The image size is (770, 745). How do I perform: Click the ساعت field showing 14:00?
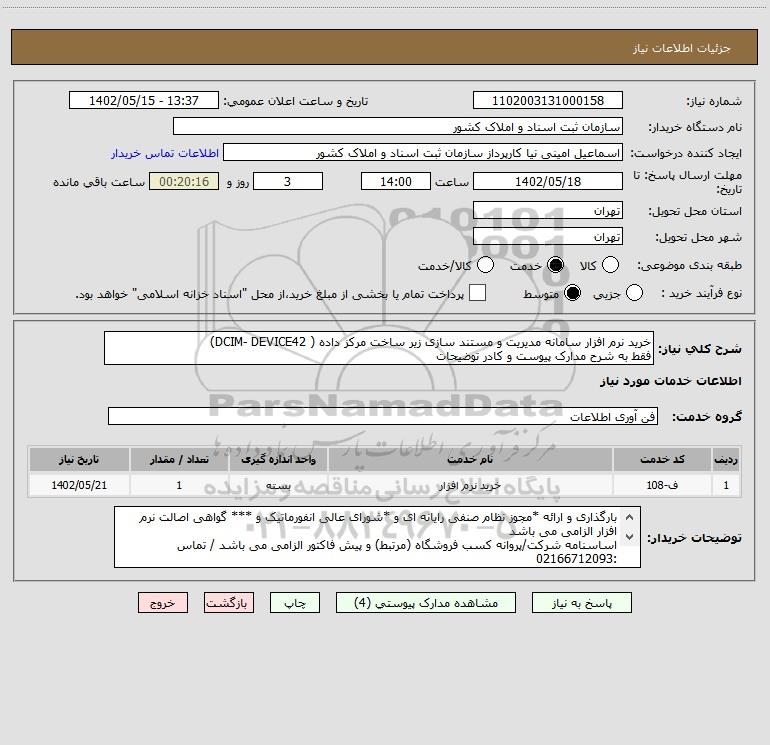pyautogui.click(x=396, y=182)
